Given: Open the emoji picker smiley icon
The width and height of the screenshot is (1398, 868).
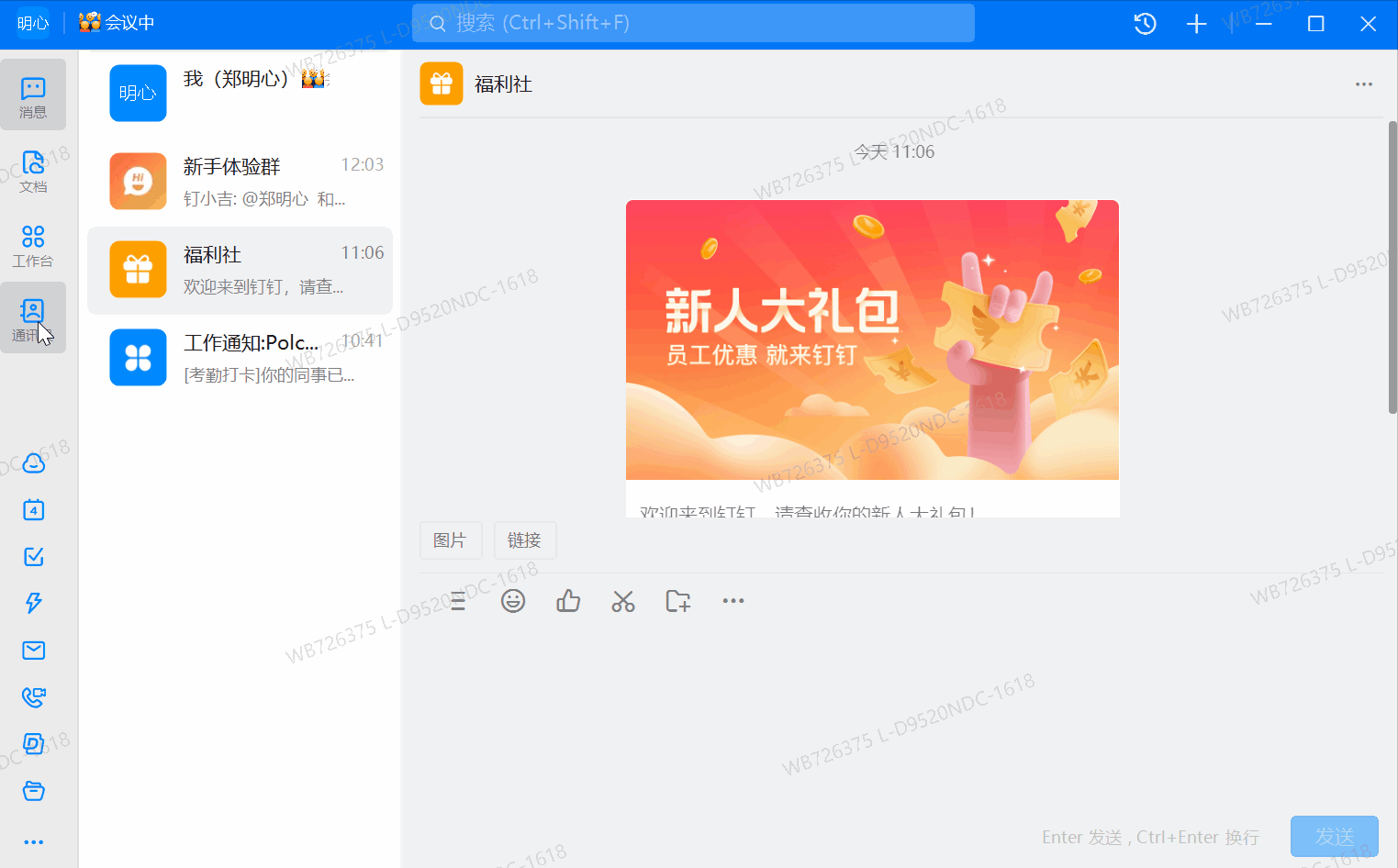Looking at the screenshot, I should [x=513, y=601].
